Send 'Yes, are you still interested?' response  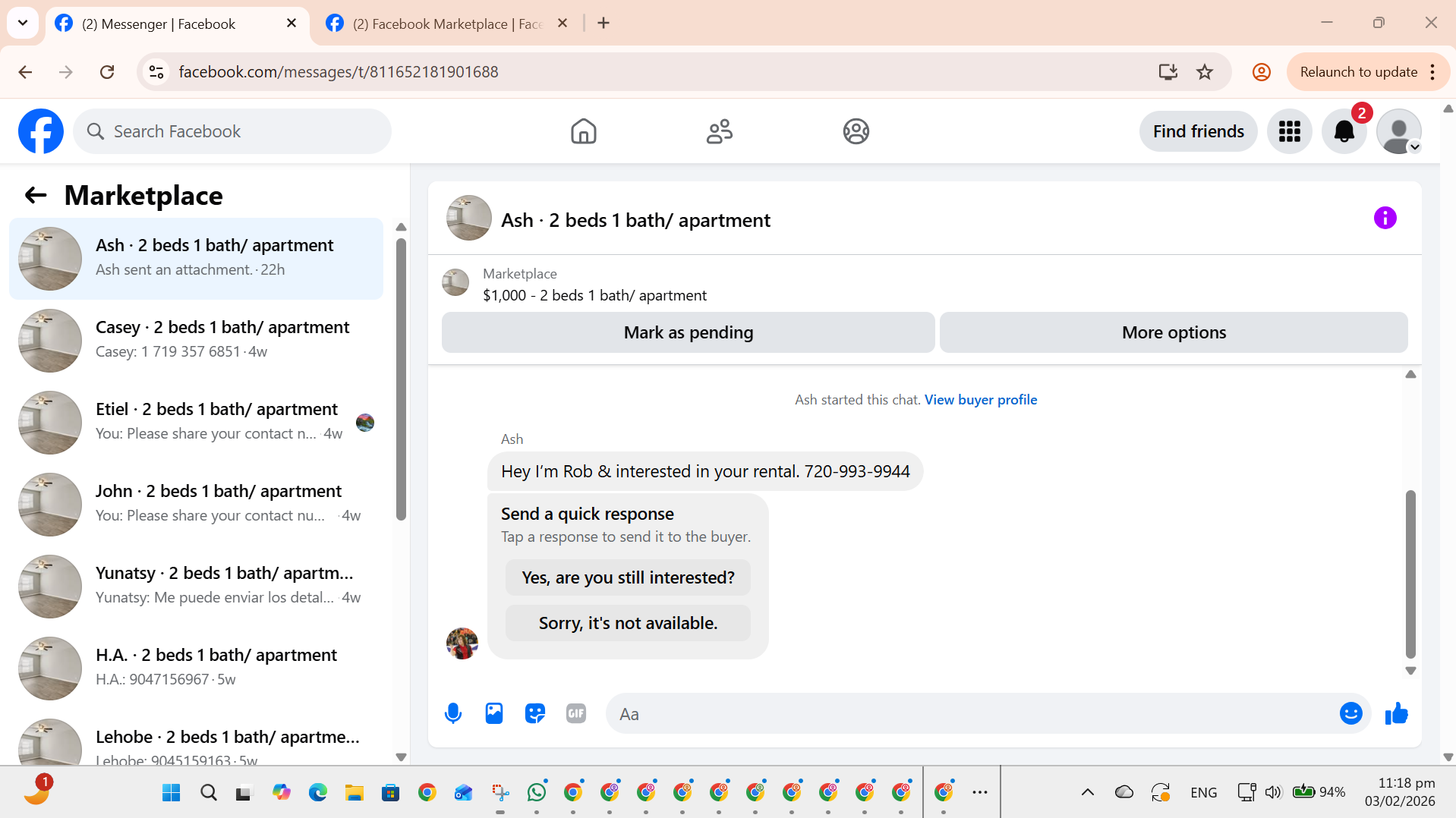point(628,577)
